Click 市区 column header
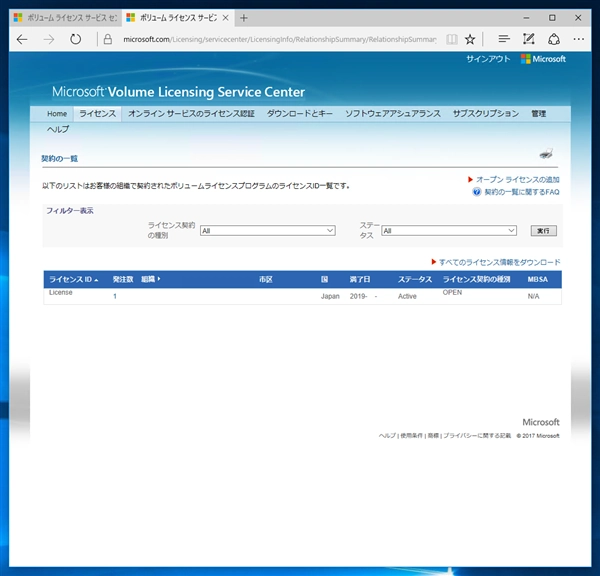The width and height of the screenshot is (600, 576). click(x=266, y=279)
